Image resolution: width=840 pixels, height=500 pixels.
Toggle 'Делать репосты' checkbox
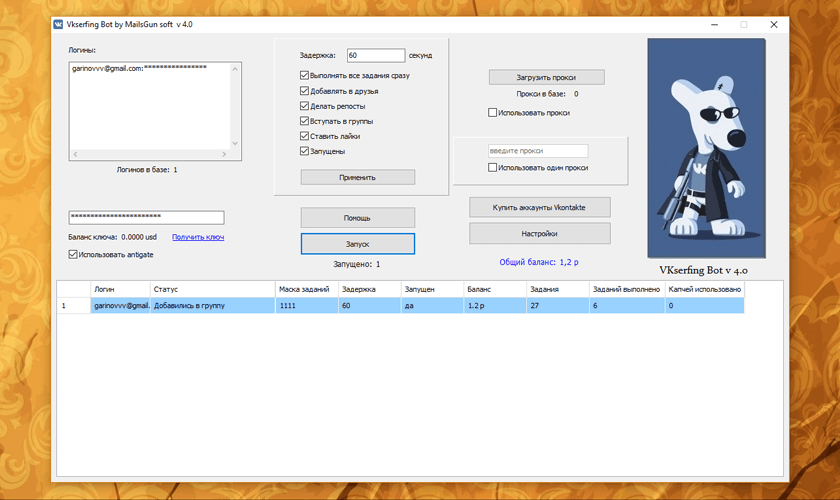(x=304, y=106)
